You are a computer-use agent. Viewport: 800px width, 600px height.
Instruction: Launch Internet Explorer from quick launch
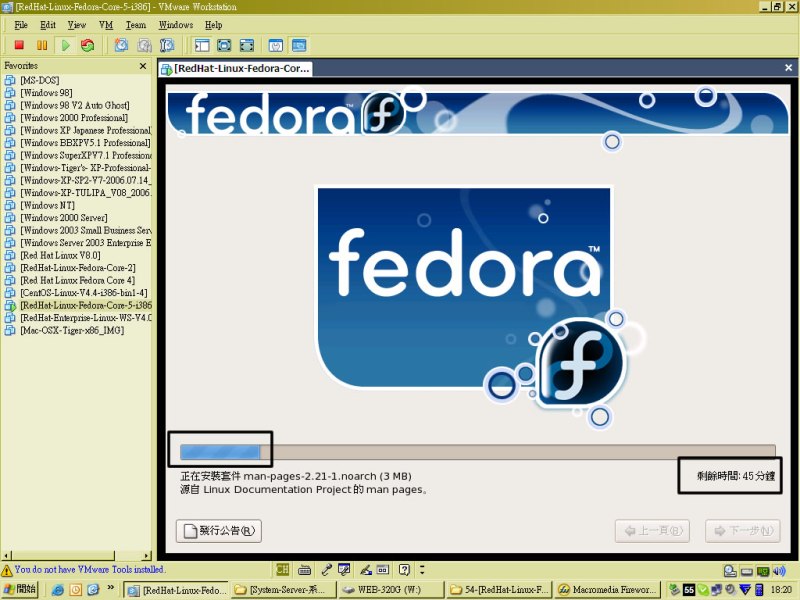click(58, 590)
